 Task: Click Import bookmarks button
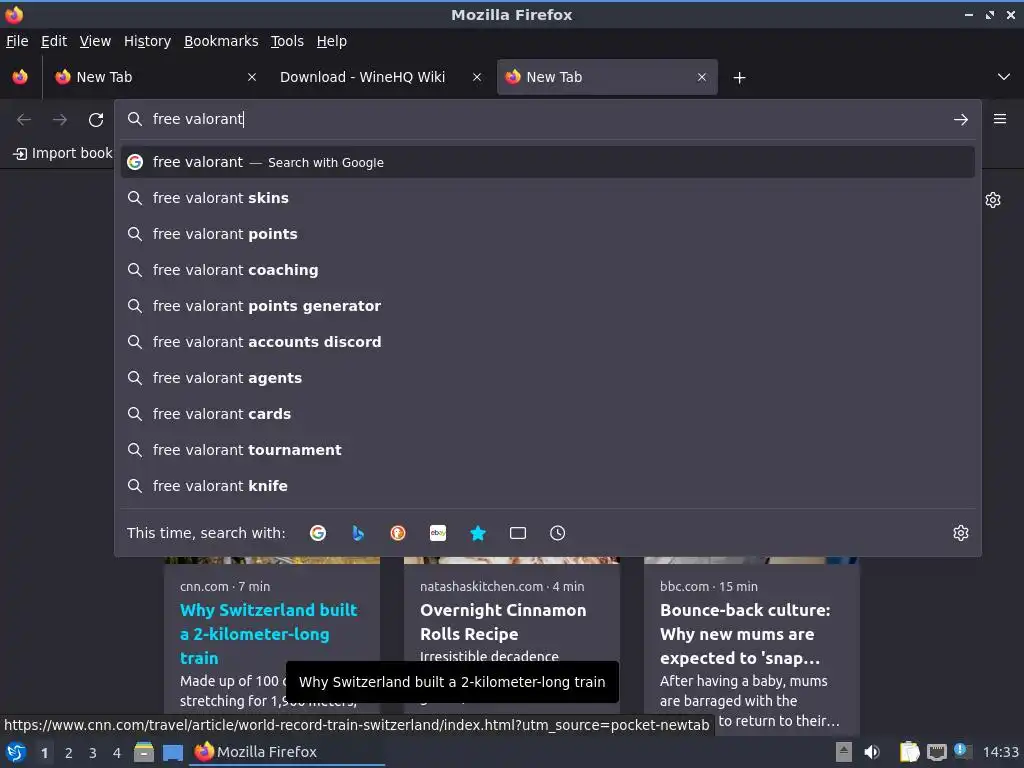point(63,153)
